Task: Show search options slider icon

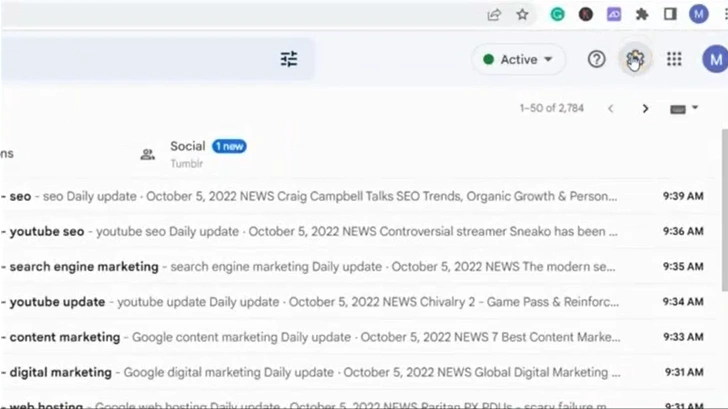Action: click(x=289, y=59)
